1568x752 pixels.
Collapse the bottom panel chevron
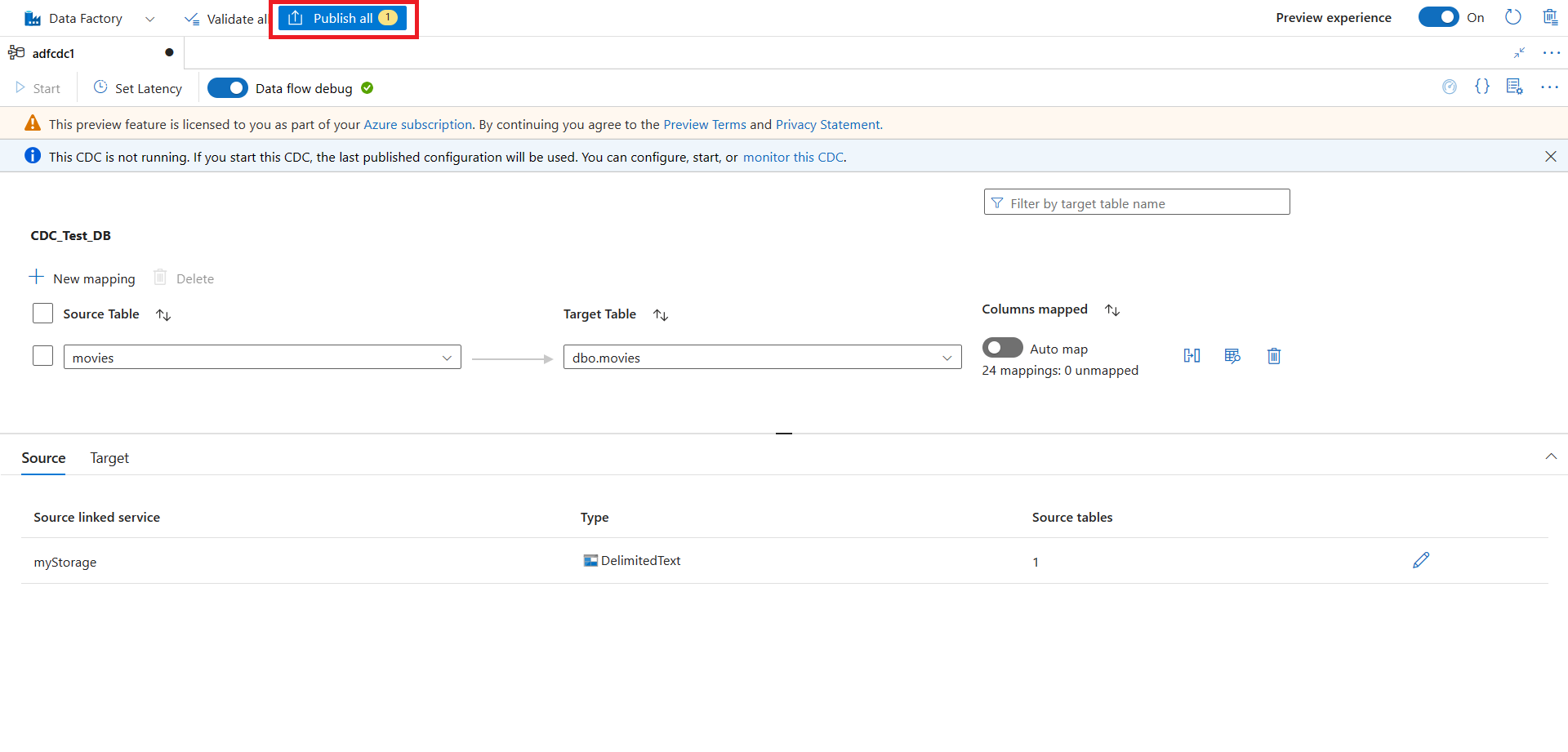click(1551, 456)
